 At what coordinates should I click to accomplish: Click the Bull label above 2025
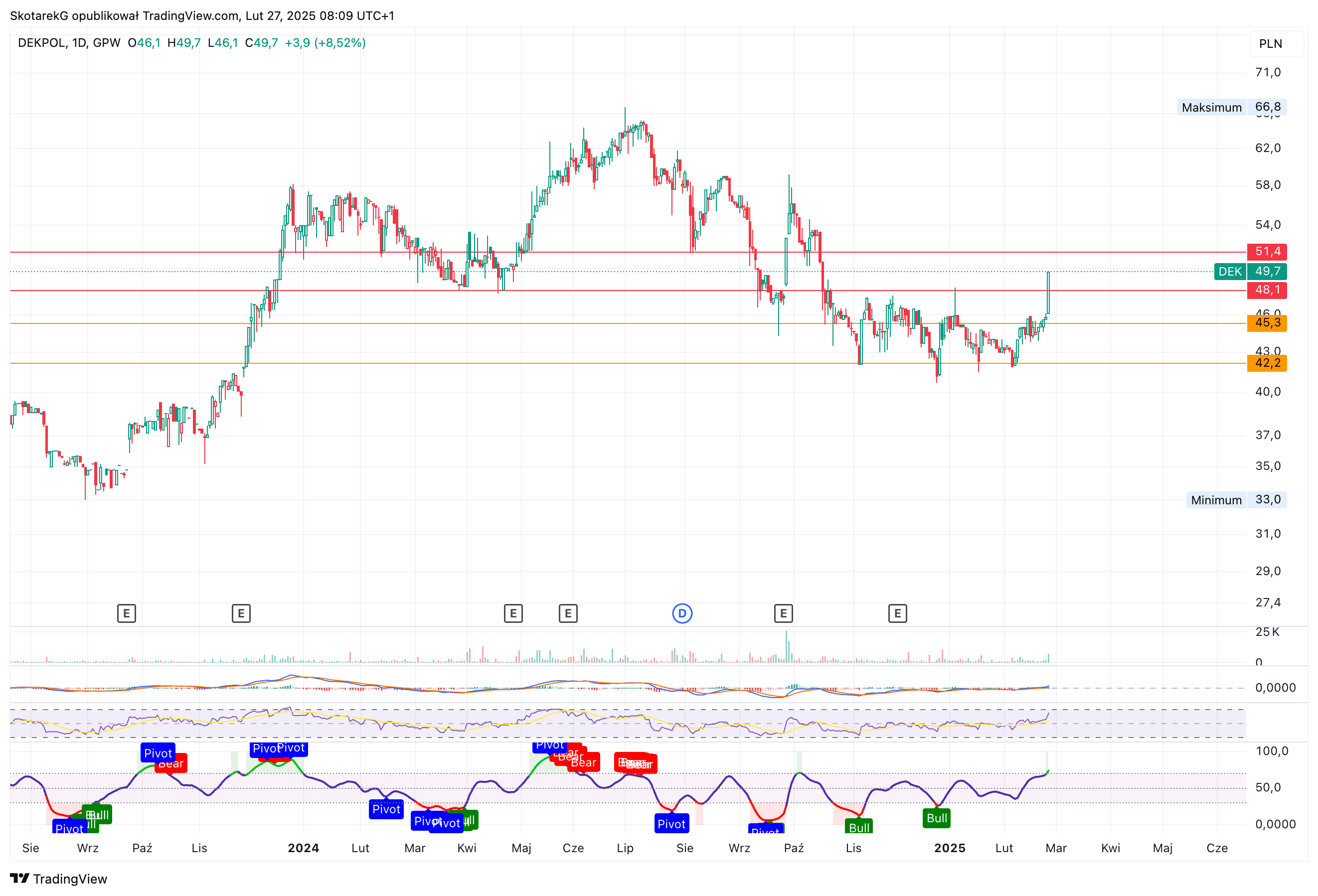point(936,818)
